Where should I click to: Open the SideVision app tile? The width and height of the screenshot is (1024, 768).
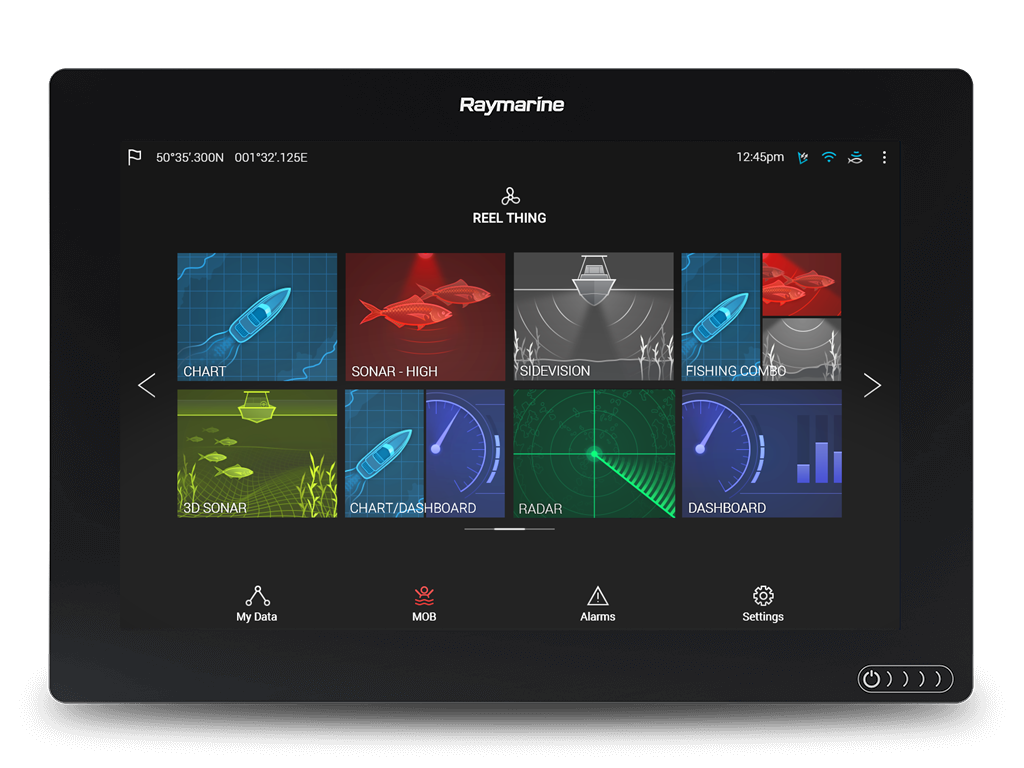pos(594,317)
